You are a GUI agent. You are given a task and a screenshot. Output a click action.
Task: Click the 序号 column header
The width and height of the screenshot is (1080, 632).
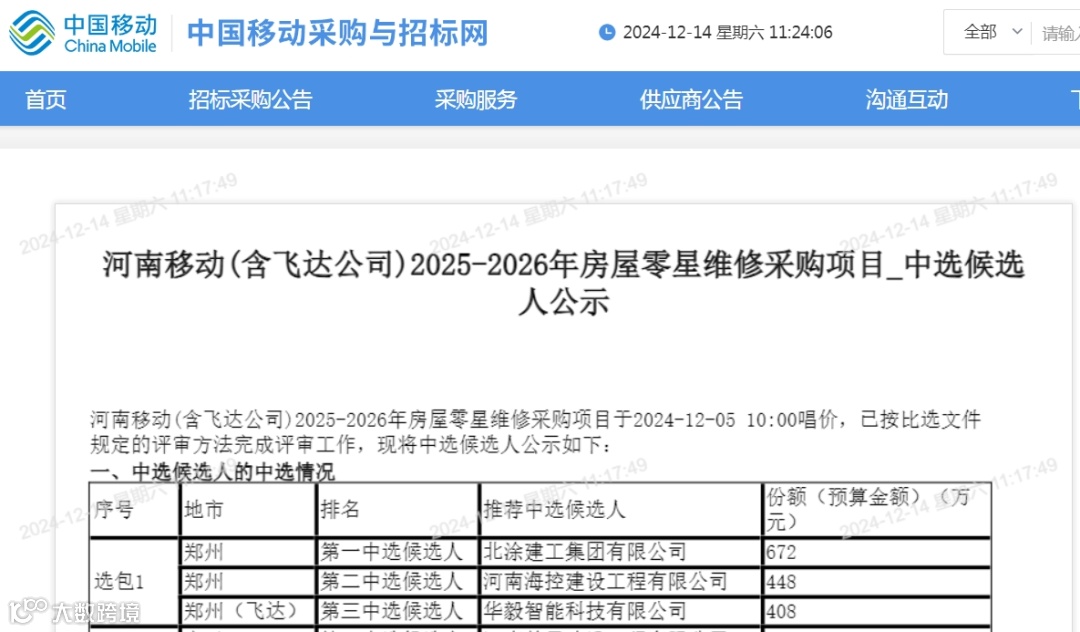click(134, 509)
